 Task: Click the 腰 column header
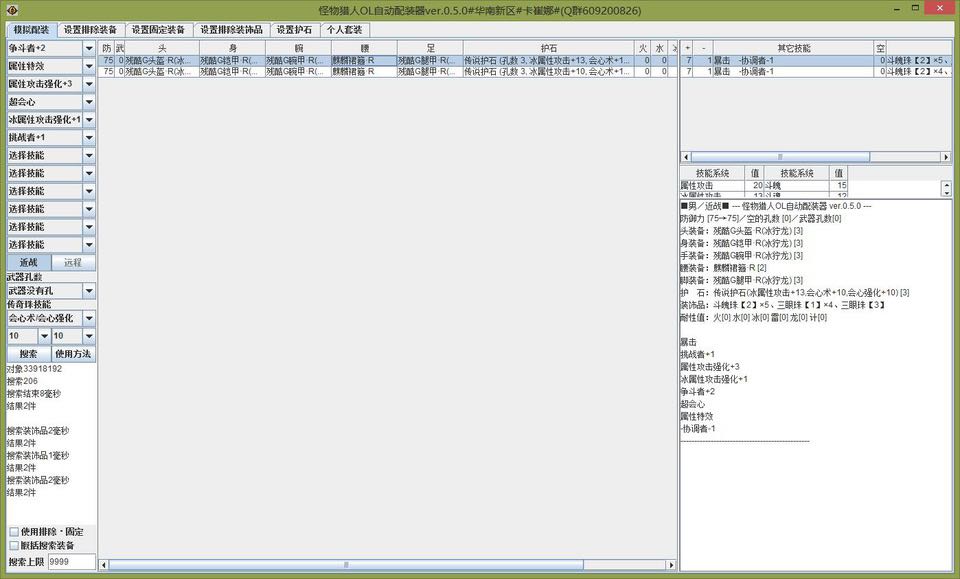pyautogui.click(x=364, y=48)
